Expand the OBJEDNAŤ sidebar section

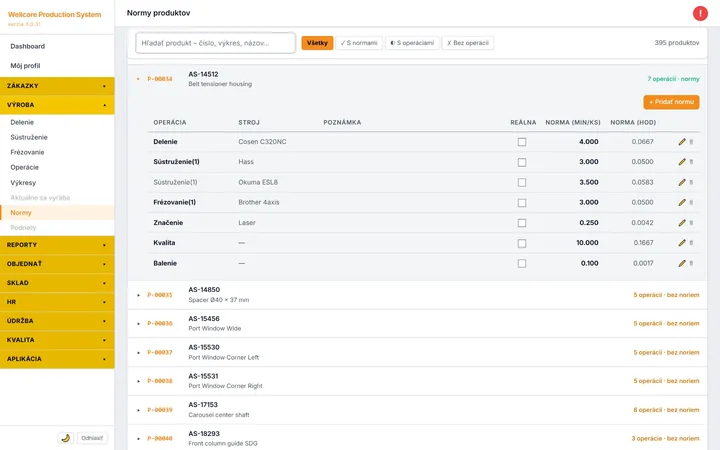click(x=57, y=264)
